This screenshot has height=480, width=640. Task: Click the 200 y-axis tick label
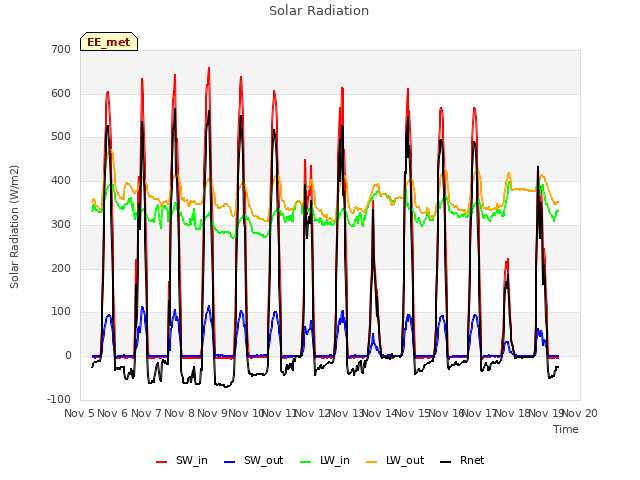(x=61, y=269)
